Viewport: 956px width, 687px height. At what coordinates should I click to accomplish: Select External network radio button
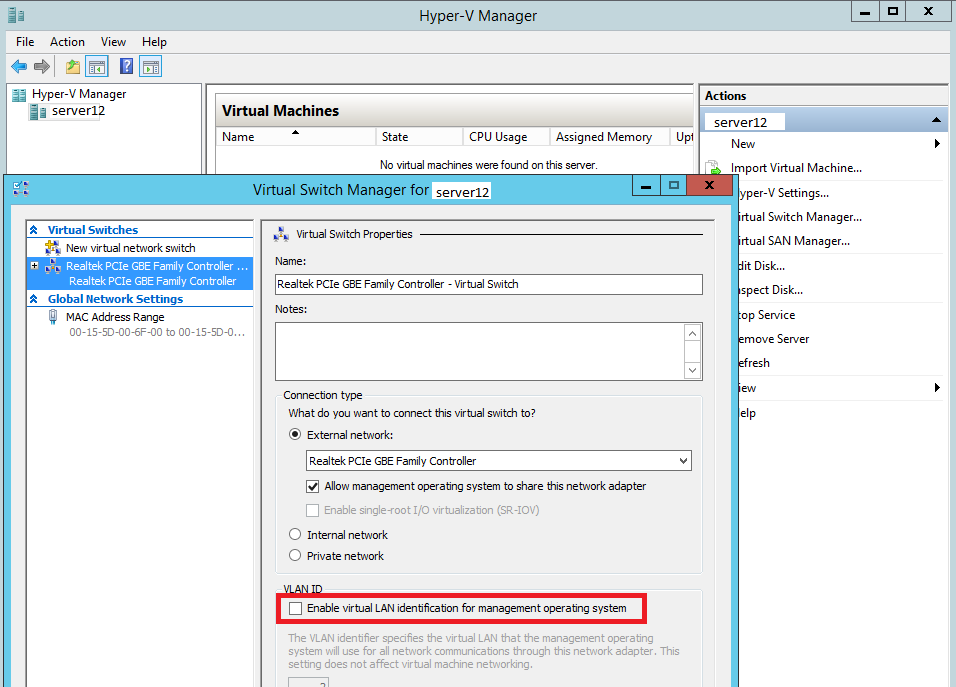coord(295,435)
